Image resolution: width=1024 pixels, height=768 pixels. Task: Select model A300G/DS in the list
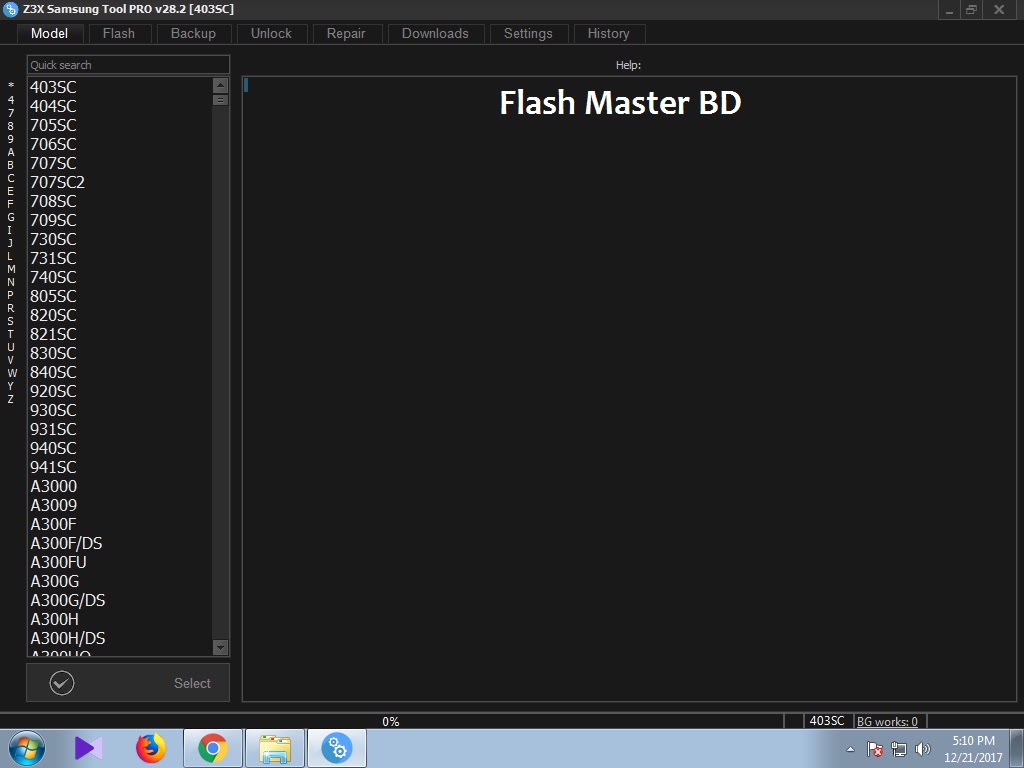[120, 600]
